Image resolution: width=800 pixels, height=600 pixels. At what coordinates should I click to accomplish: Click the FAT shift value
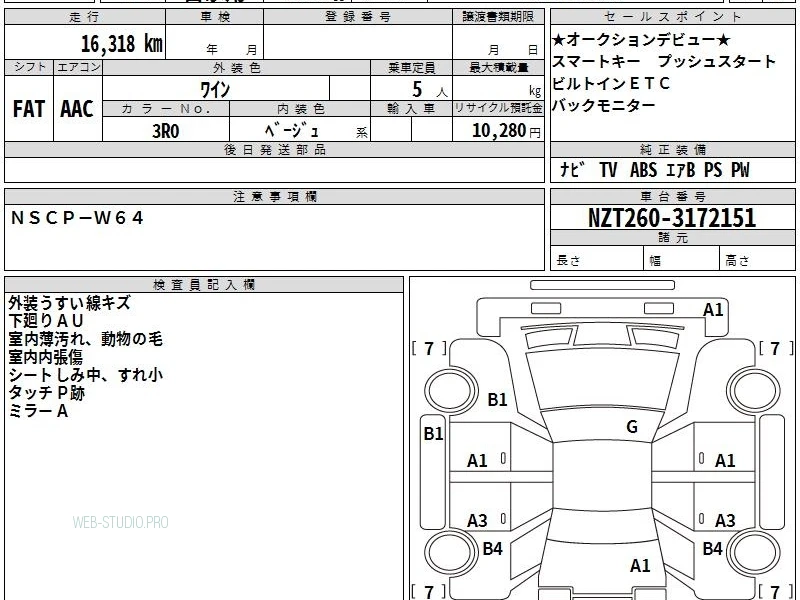pos(29,109)
